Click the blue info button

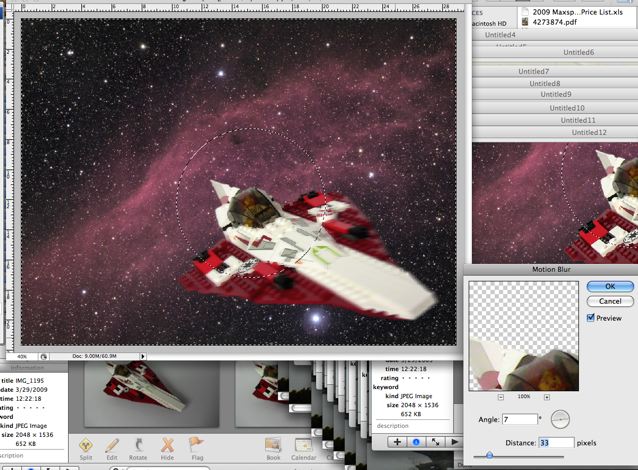point(417,441)
